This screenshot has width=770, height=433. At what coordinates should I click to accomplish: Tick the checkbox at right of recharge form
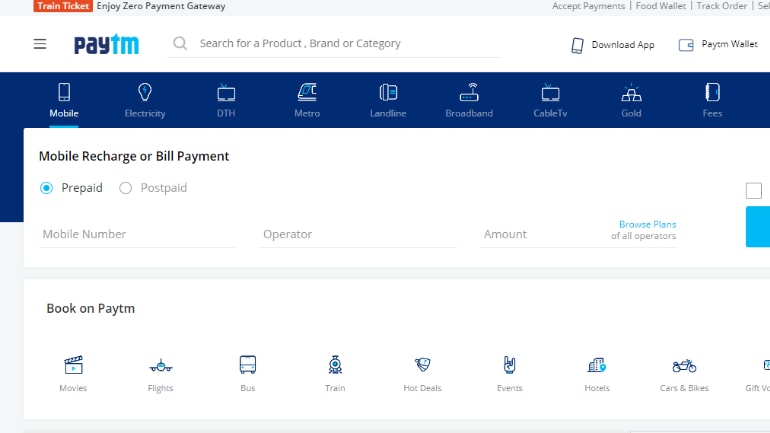pos(753,191)
